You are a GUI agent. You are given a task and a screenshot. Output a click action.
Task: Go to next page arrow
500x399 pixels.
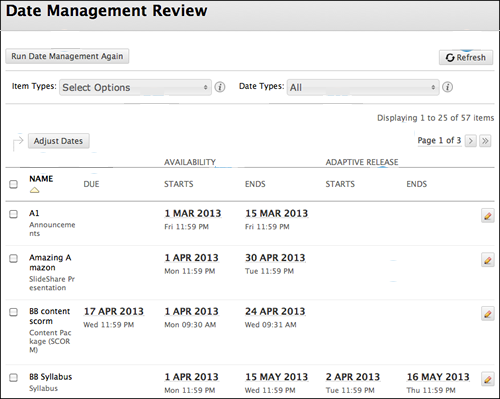[471, 141]
